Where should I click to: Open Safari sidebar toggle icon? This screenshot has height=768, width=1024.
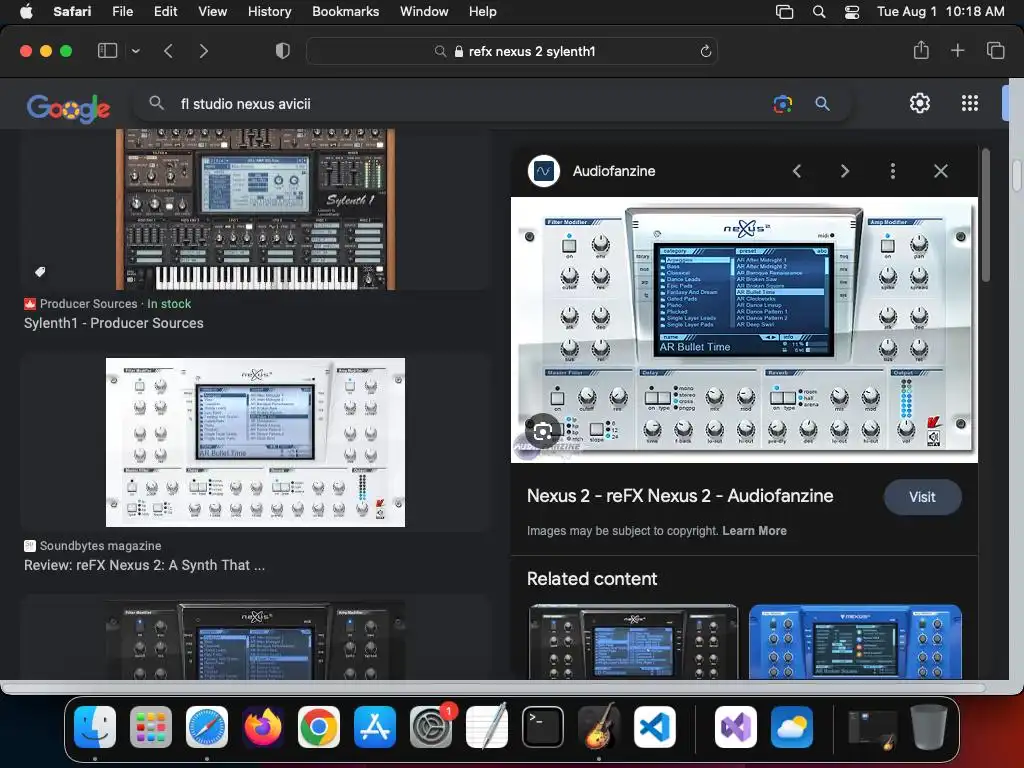point(107,51)
